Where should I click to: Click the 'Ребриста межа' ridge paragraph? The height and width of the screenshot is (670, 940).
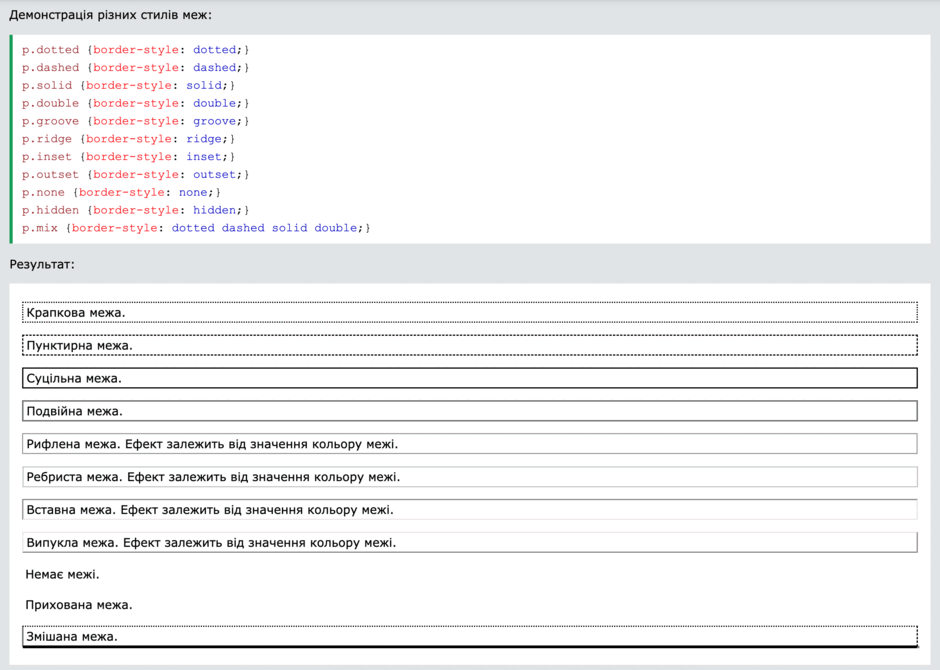pos(469,477)
